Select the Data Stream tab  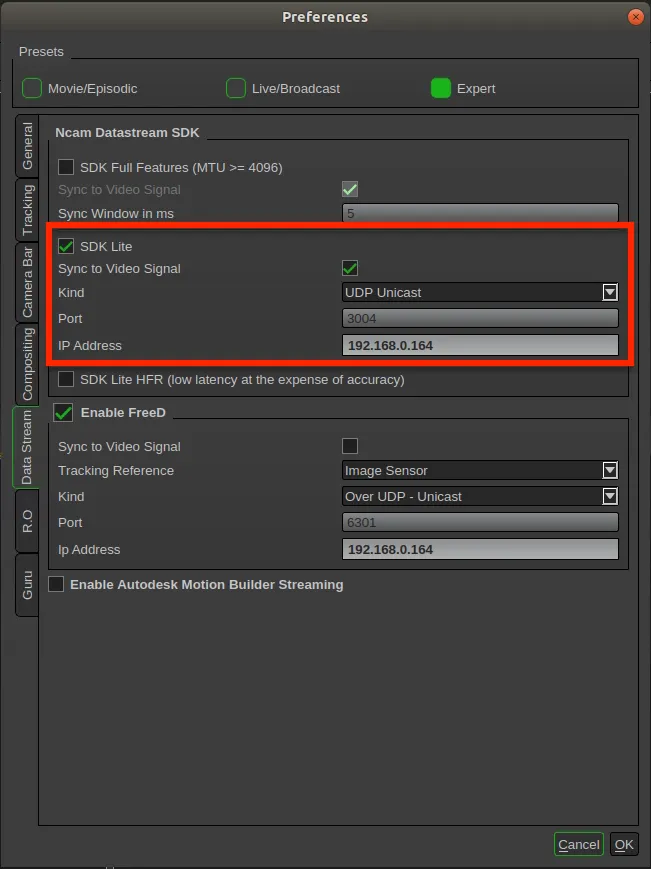pyautogui.click(x=26, y=447)
